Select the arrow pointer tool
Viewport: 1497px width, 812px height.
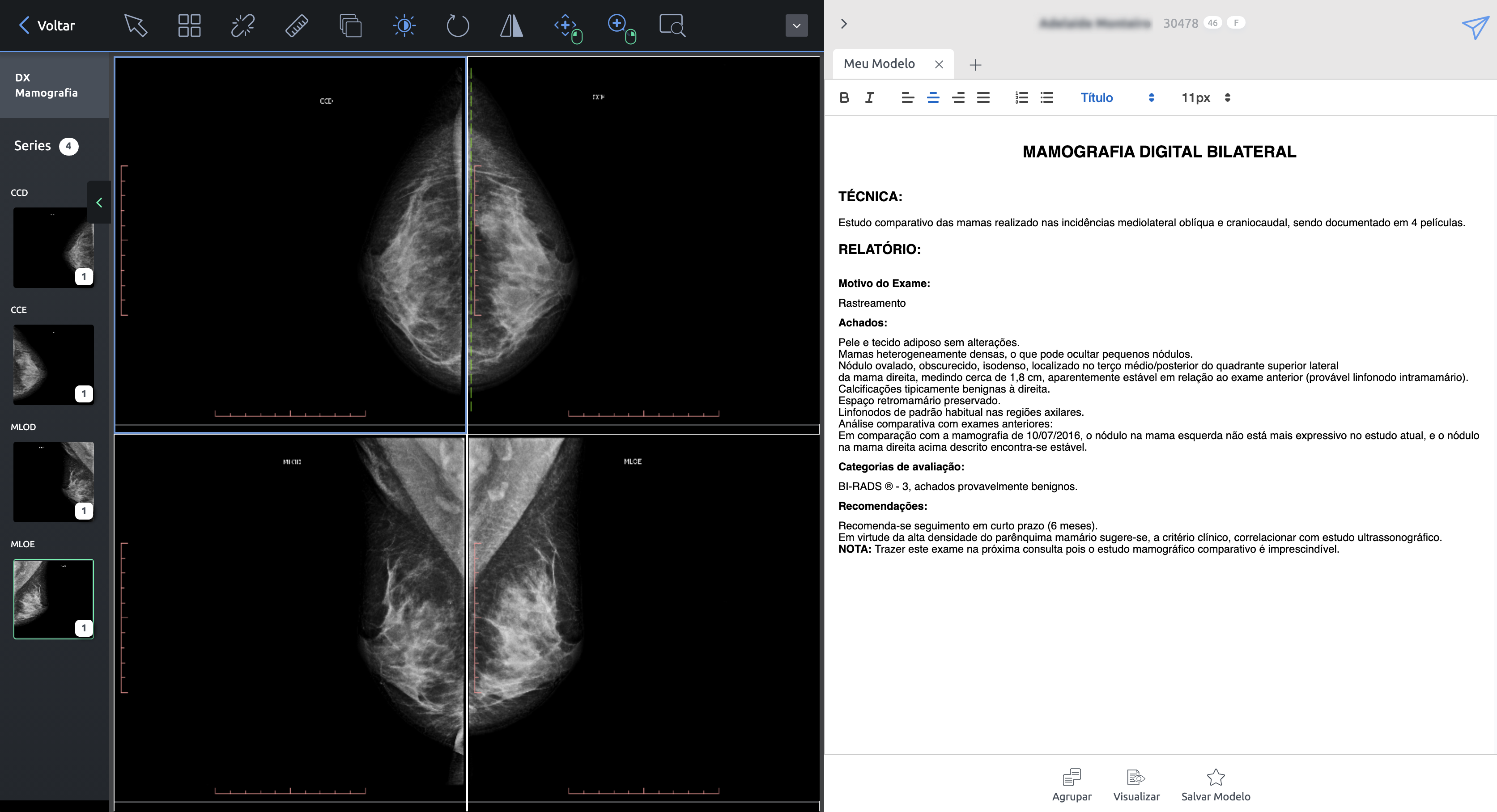[136, 25]
